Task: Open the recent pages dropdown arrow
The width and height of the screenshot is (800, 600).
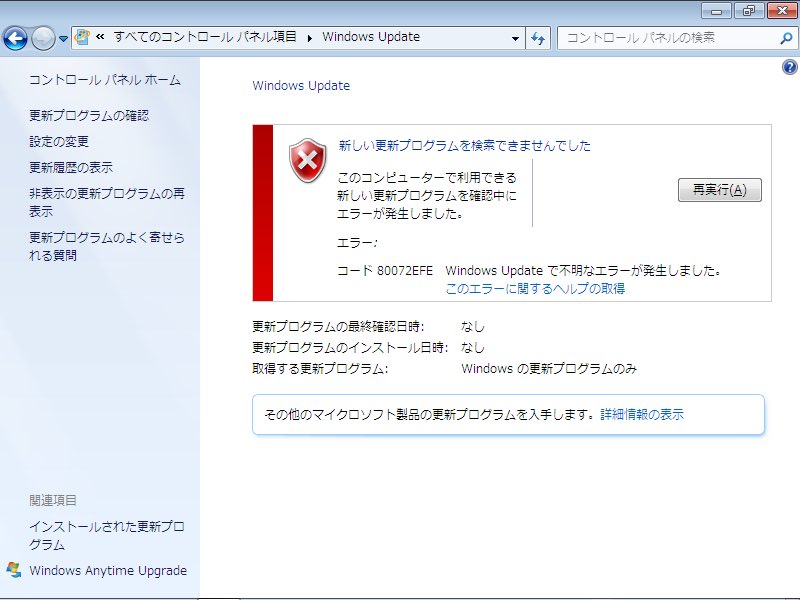Action: click(63, 39)
